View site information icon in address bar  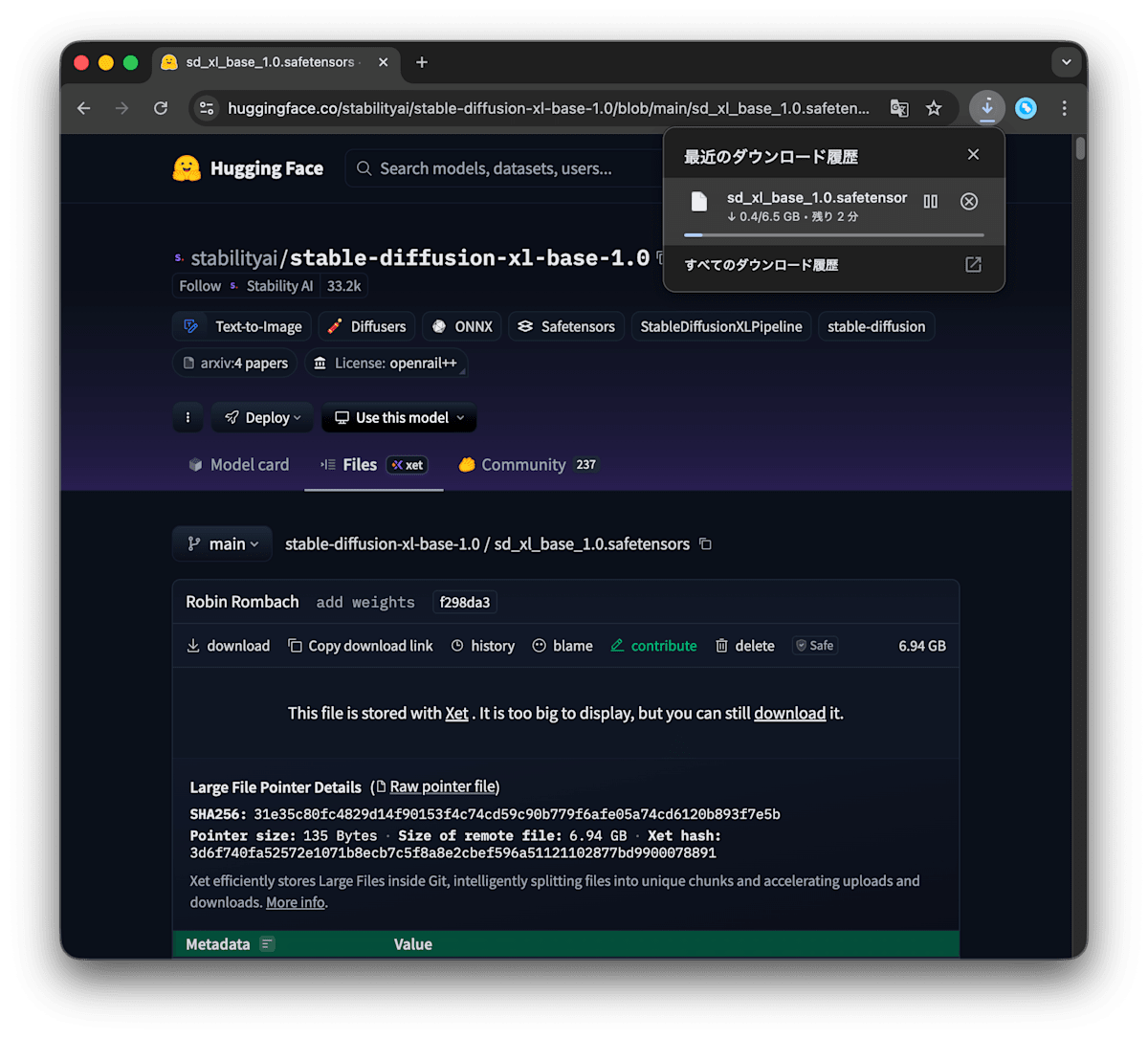pos(207,108)
